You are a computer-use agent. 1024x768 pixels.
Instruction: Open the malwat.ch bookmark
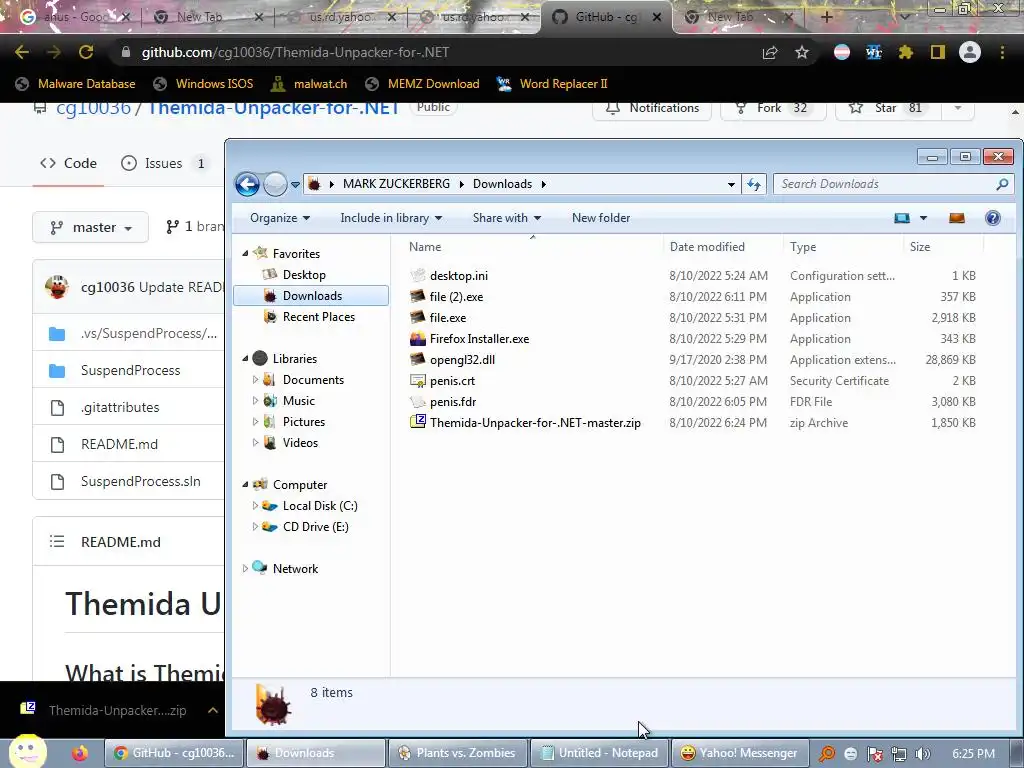click(309, 84)
